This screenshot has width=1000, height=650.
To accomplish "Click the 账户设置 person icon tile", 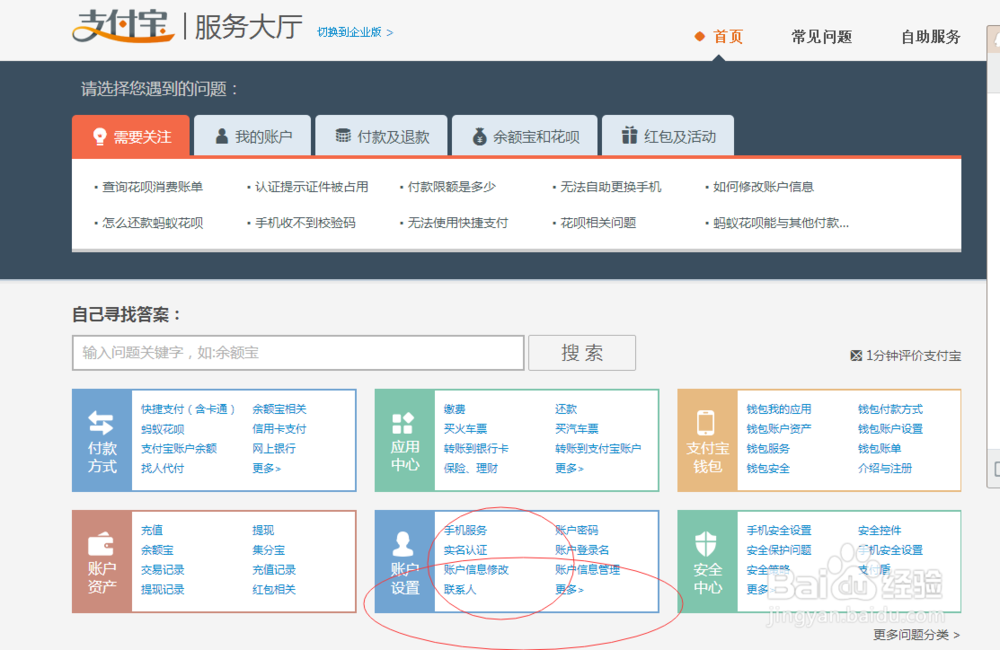I will [405, 561].
